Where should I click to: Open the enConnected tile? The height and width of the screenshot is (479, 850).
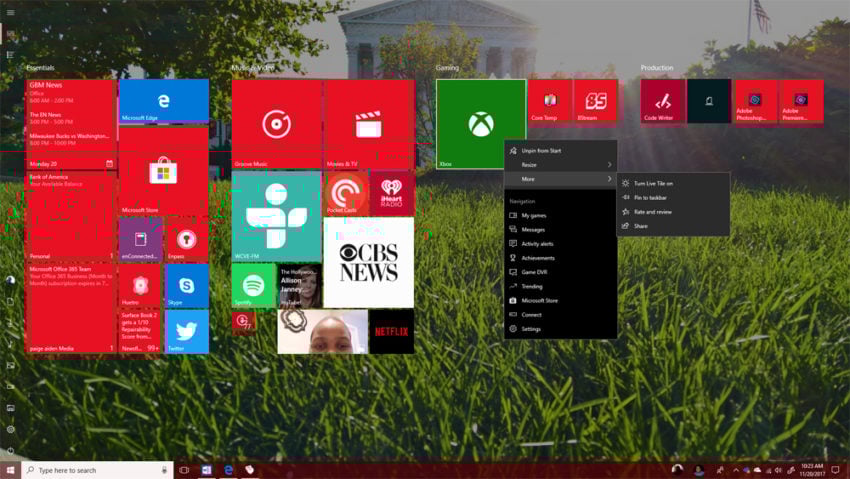click(x=141, y=240)
